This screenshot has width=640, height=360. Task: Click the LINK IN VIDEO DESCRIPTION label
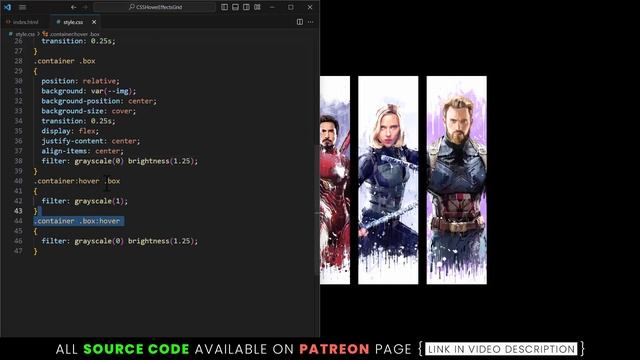click(x=501, y=349)
